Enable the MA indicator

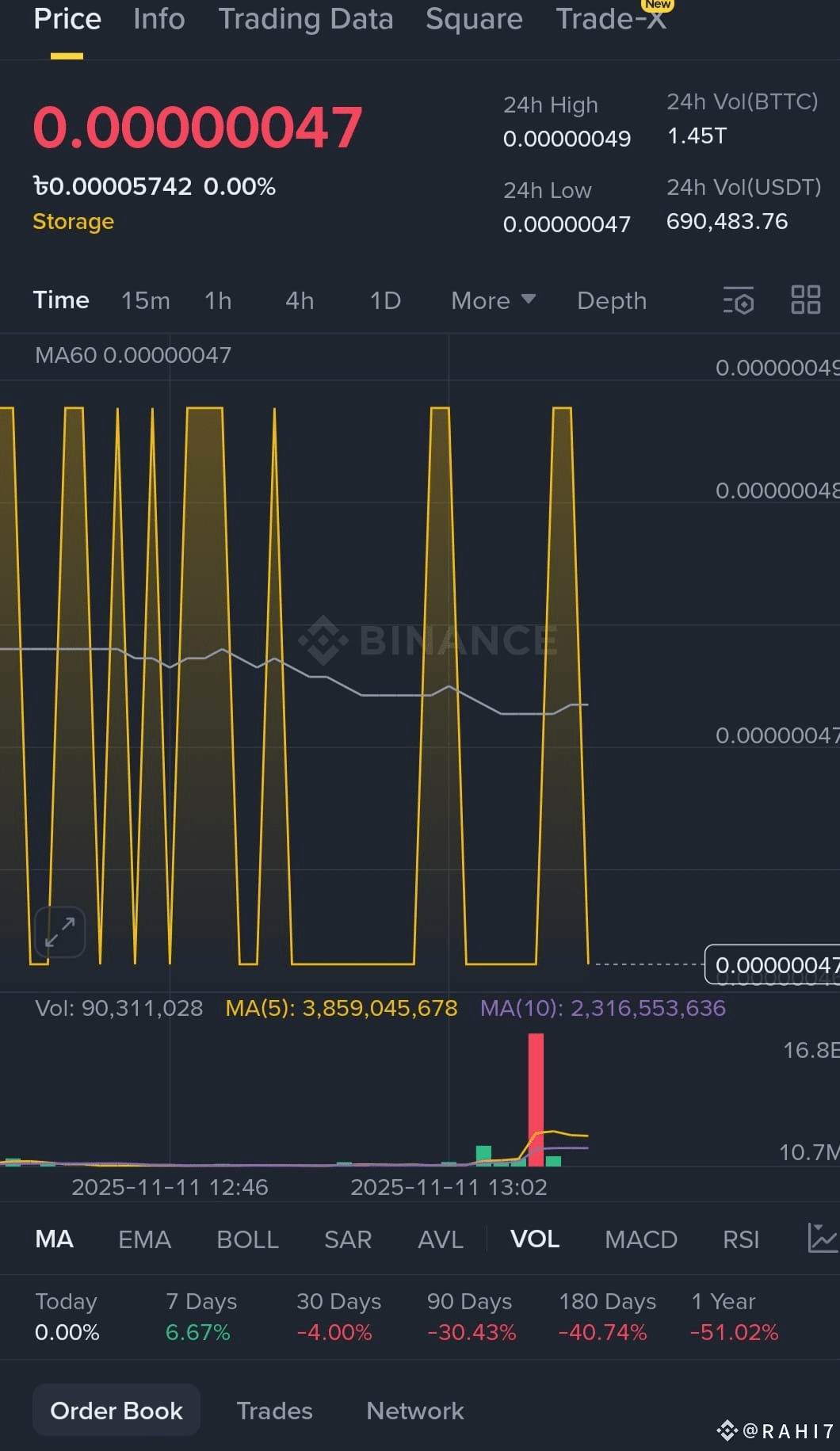(55, 1239)
